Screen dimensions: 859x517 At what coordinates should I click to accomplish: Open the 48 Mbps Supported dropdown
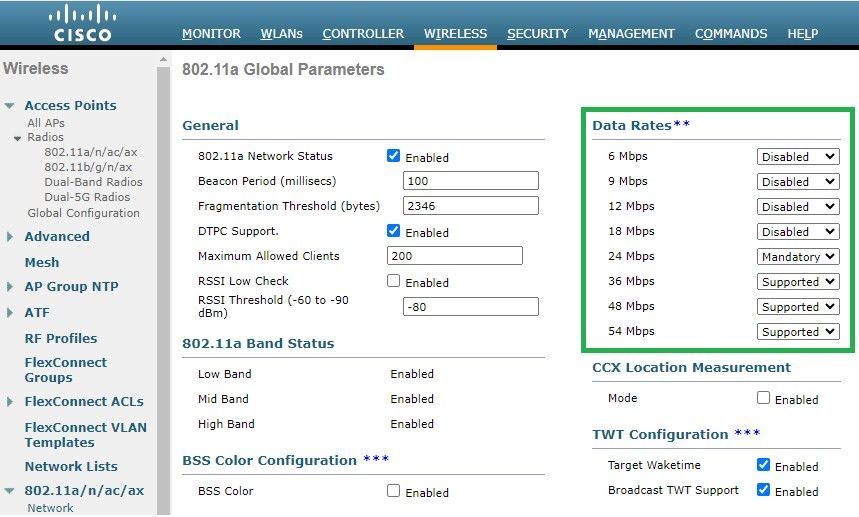pos(798,307)
